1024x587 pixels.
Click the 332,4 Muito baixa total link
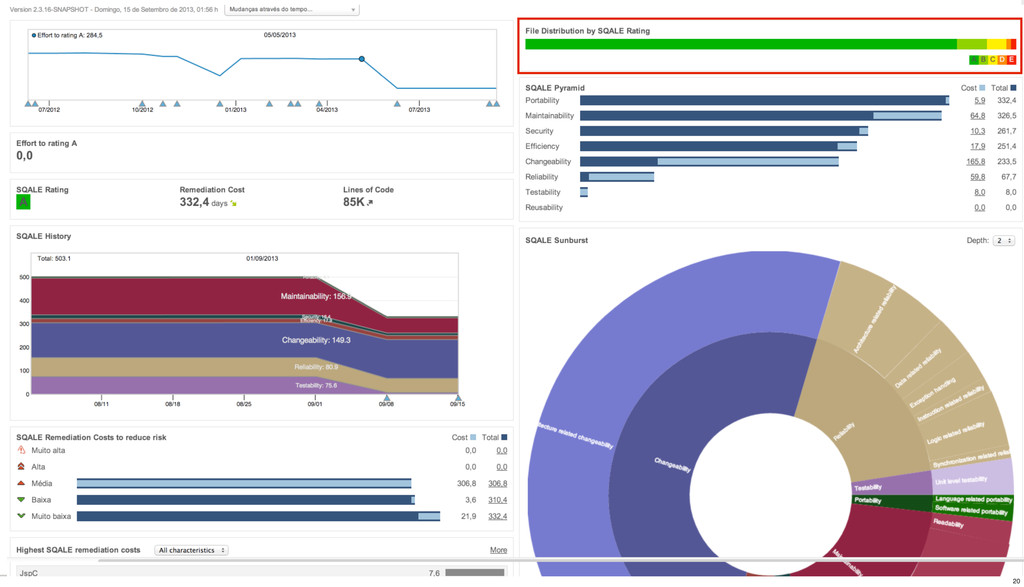[x=498, y=516]
